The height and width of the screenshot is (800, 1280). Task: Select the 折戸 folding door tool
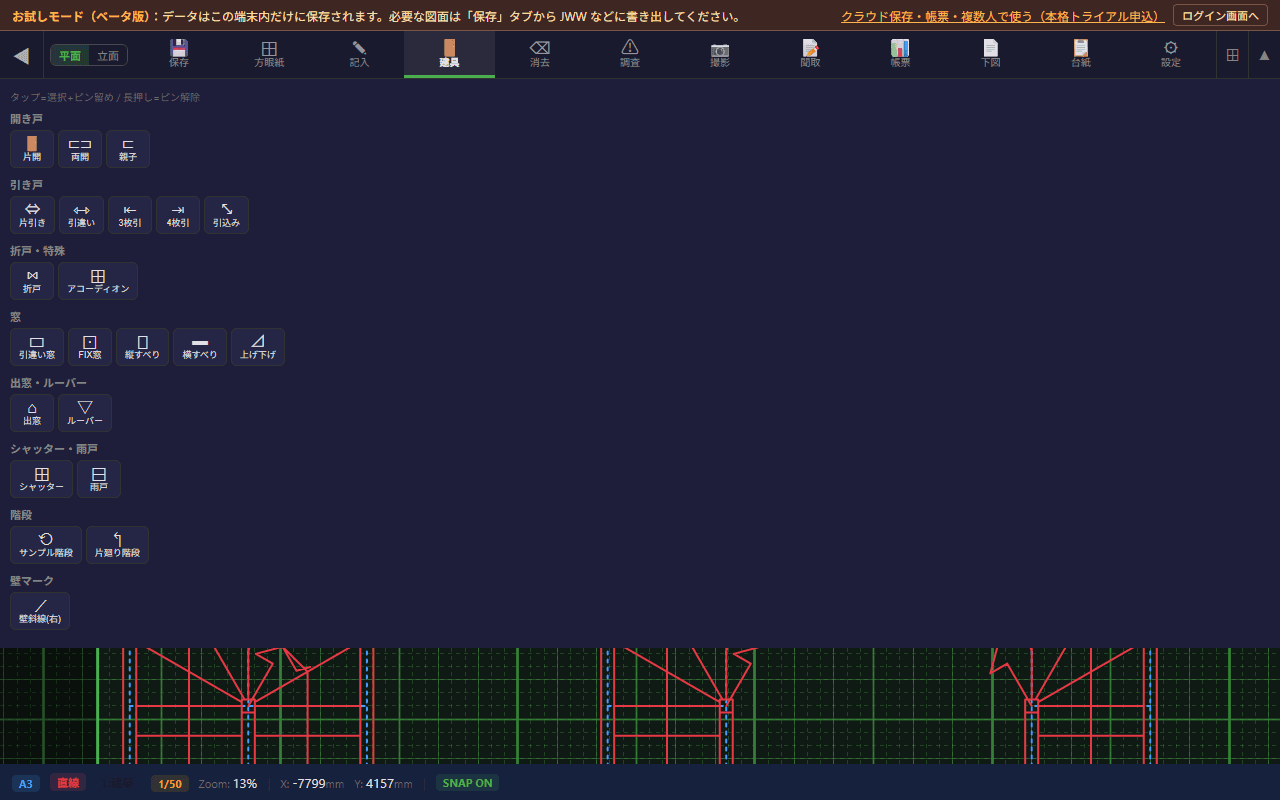[32, 281]
